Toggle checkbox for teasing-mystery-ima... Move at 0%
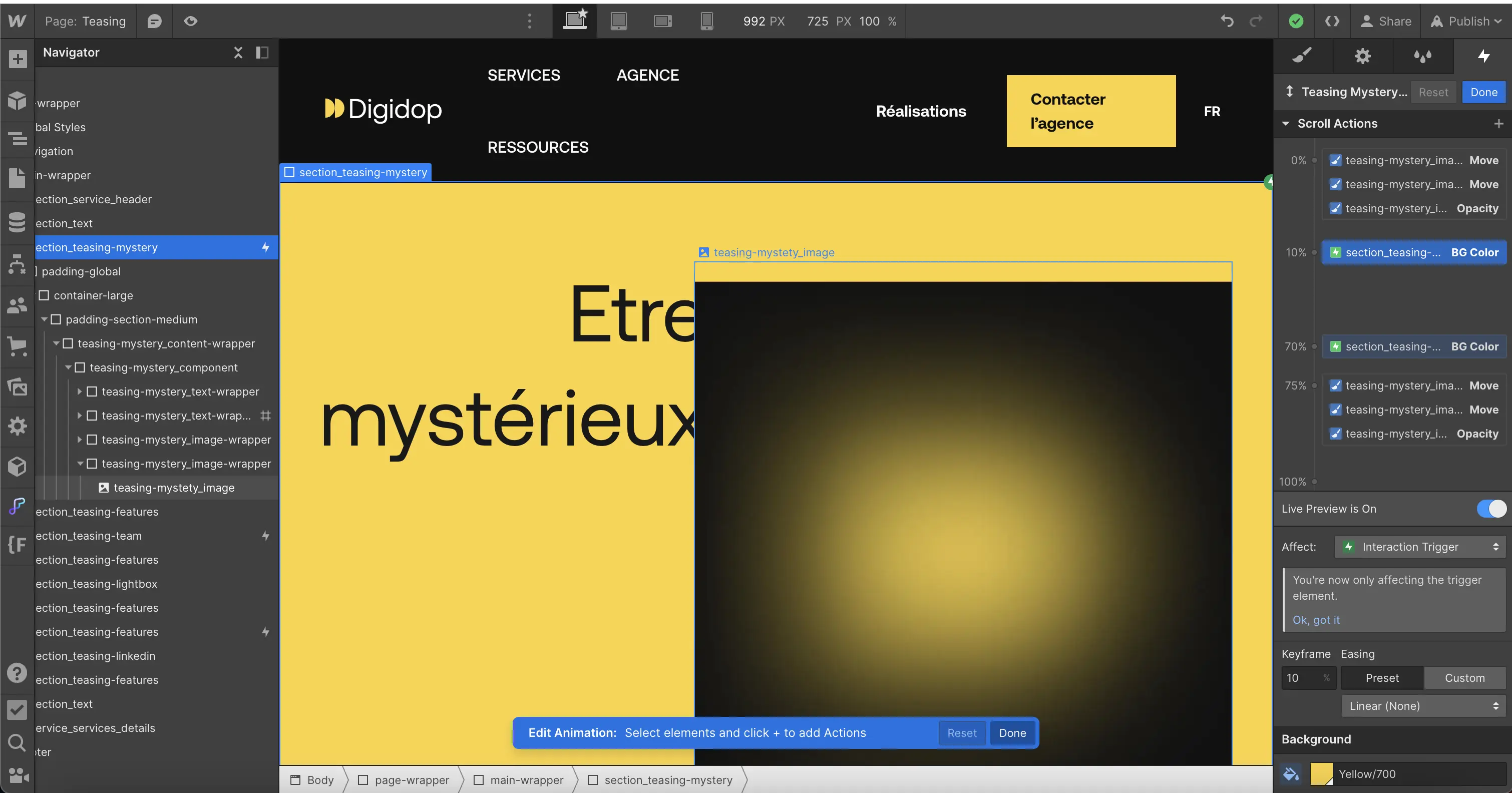This screenshot has height=793, width=1512. [x=1335, y=160]
